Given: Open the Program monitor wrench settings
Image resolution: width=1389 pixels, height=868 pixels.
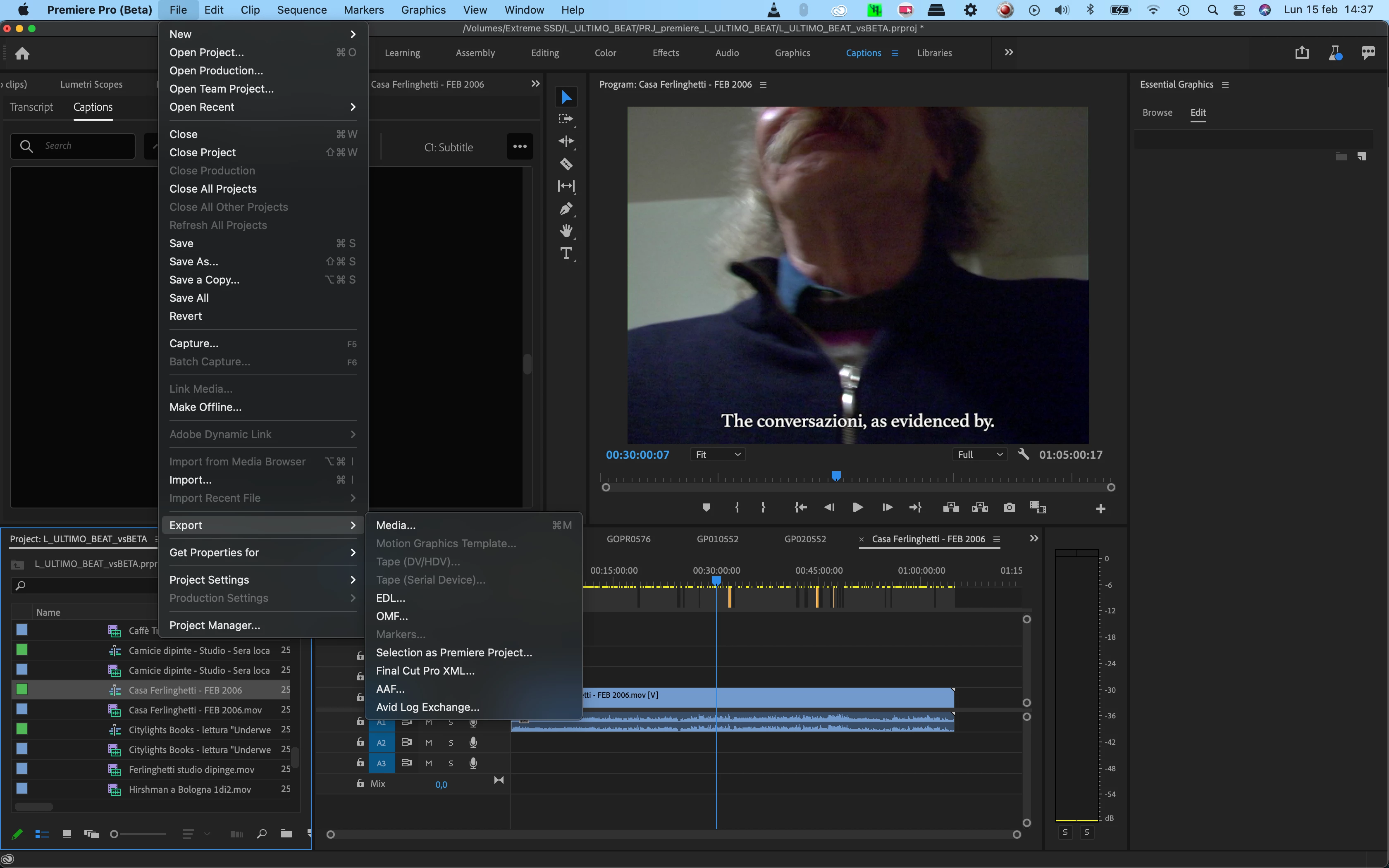Looking at the screenshot, I should [x=1023, y=454].
